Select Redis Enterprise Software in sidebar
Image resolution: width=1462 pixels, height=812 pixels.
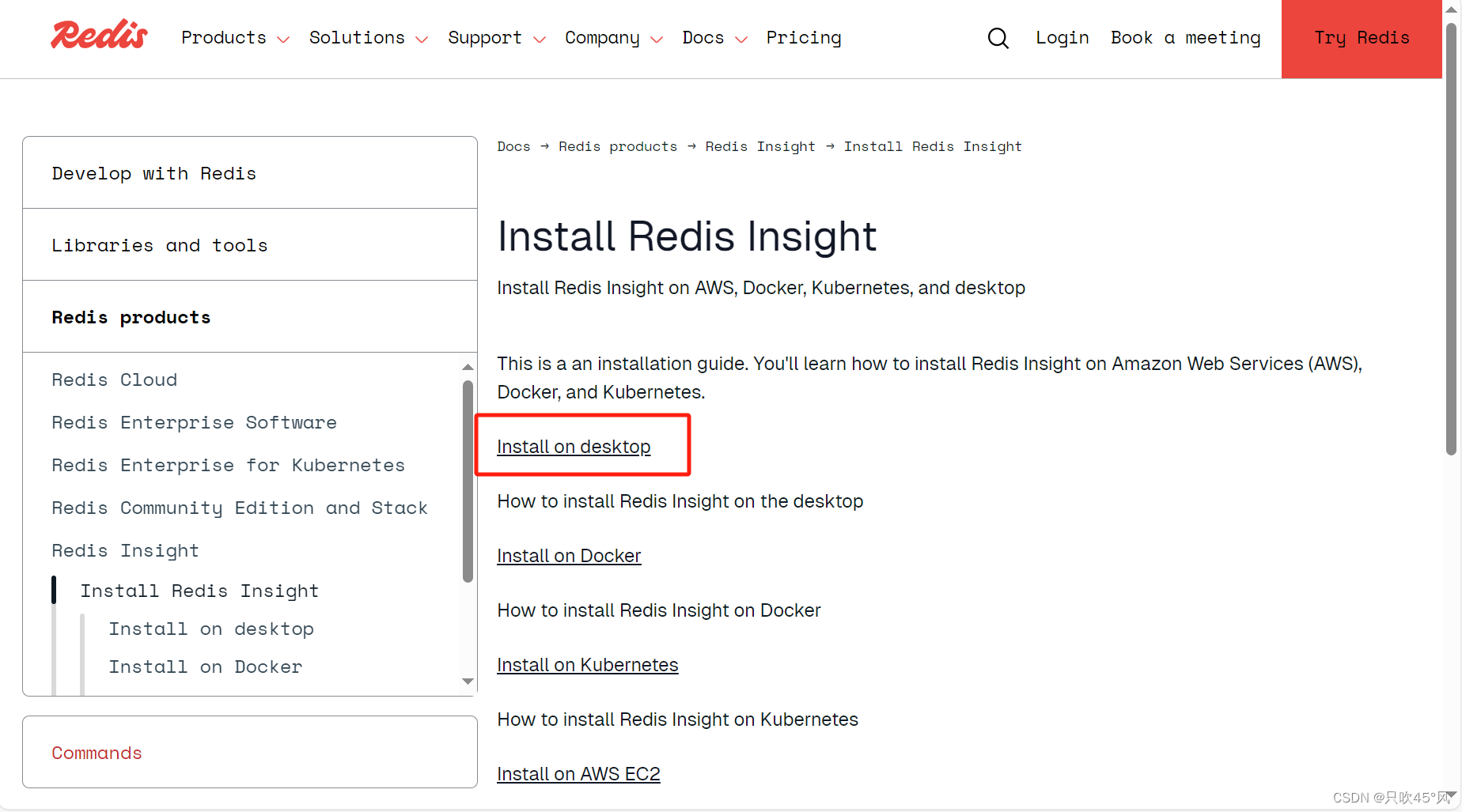coord(195,422)
